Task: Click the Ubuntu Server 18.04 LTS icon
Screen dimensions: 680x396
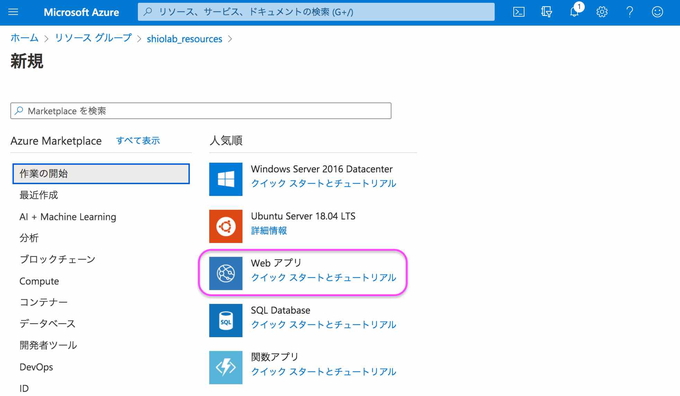Action: pos(226,226)
